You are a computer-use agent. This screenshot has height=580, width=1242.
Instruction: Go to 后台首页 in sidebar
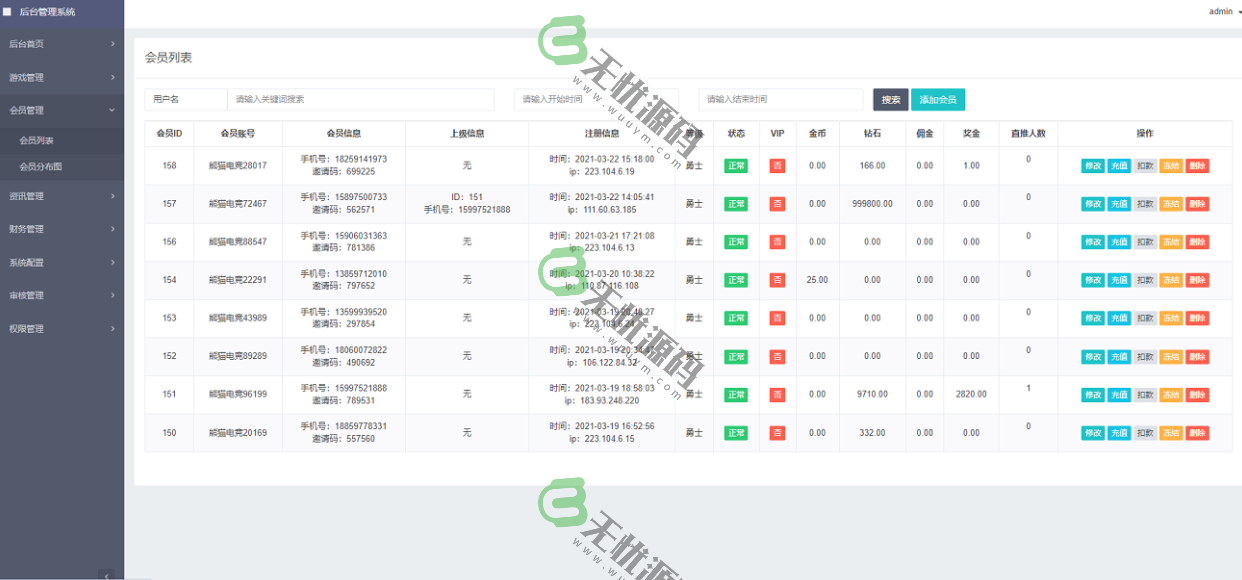tap(62, 44)
